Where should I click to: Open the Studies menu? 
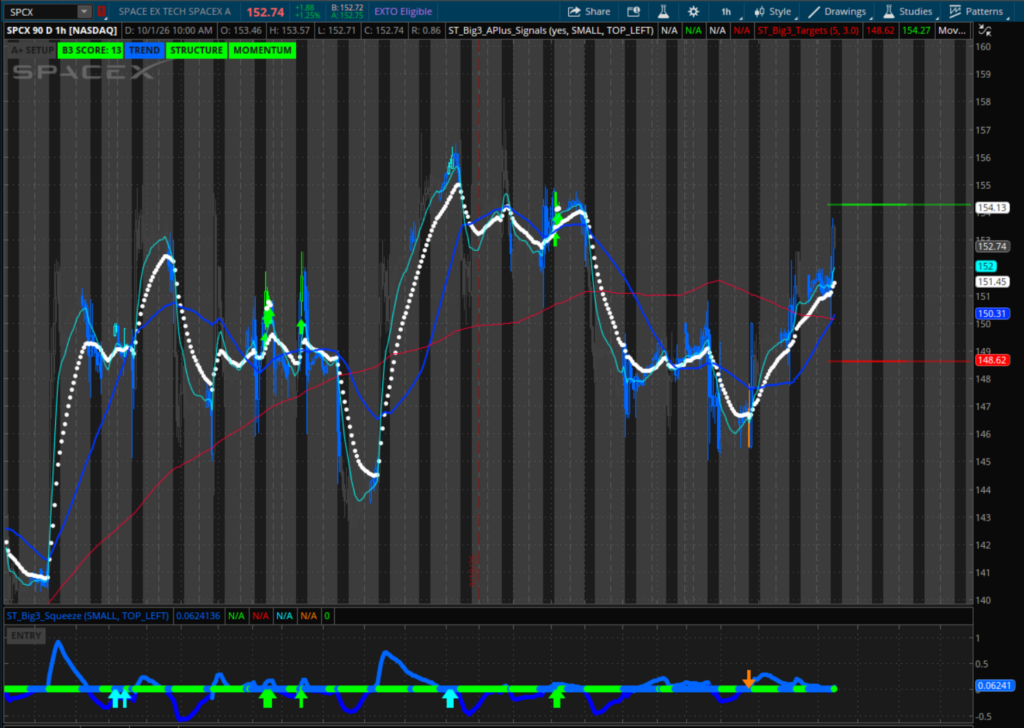908,12
